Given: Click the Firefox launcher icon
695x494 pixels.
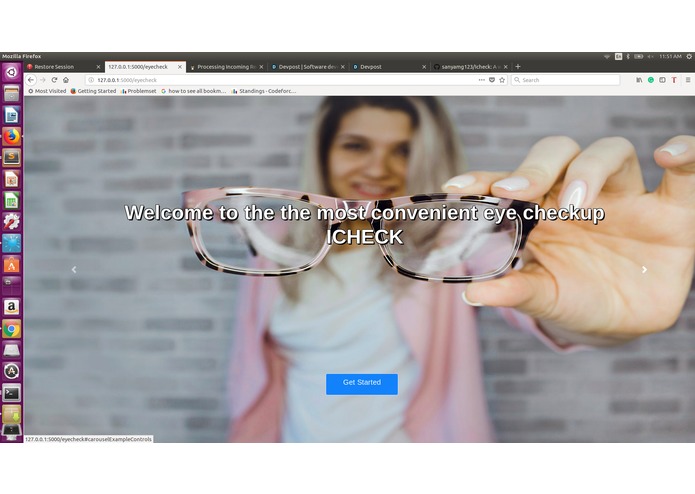Looking at the screenshot, I should pyautogui.click(x=11, y=136).
